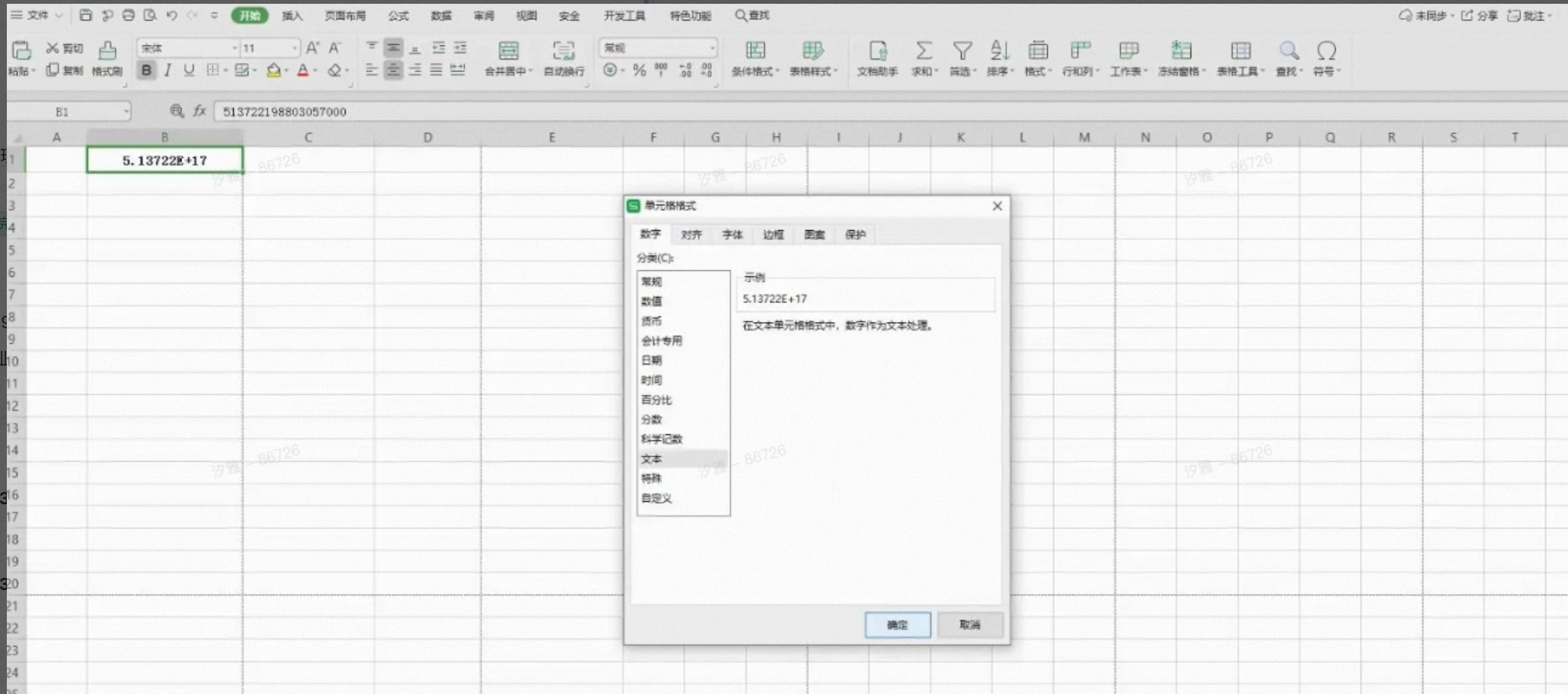This screenshot has height=694, width=1568.
Task: Select the 自定义 category in the list
Action: pos(682,498)
